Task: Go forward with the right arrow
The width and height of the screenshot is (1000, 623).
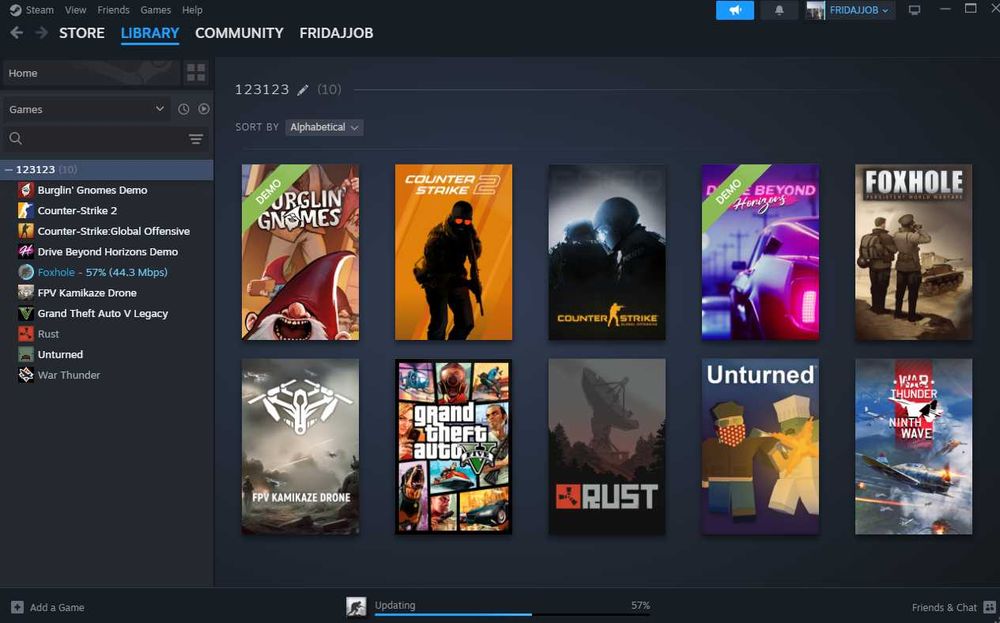Action: [x=41, y=33]
